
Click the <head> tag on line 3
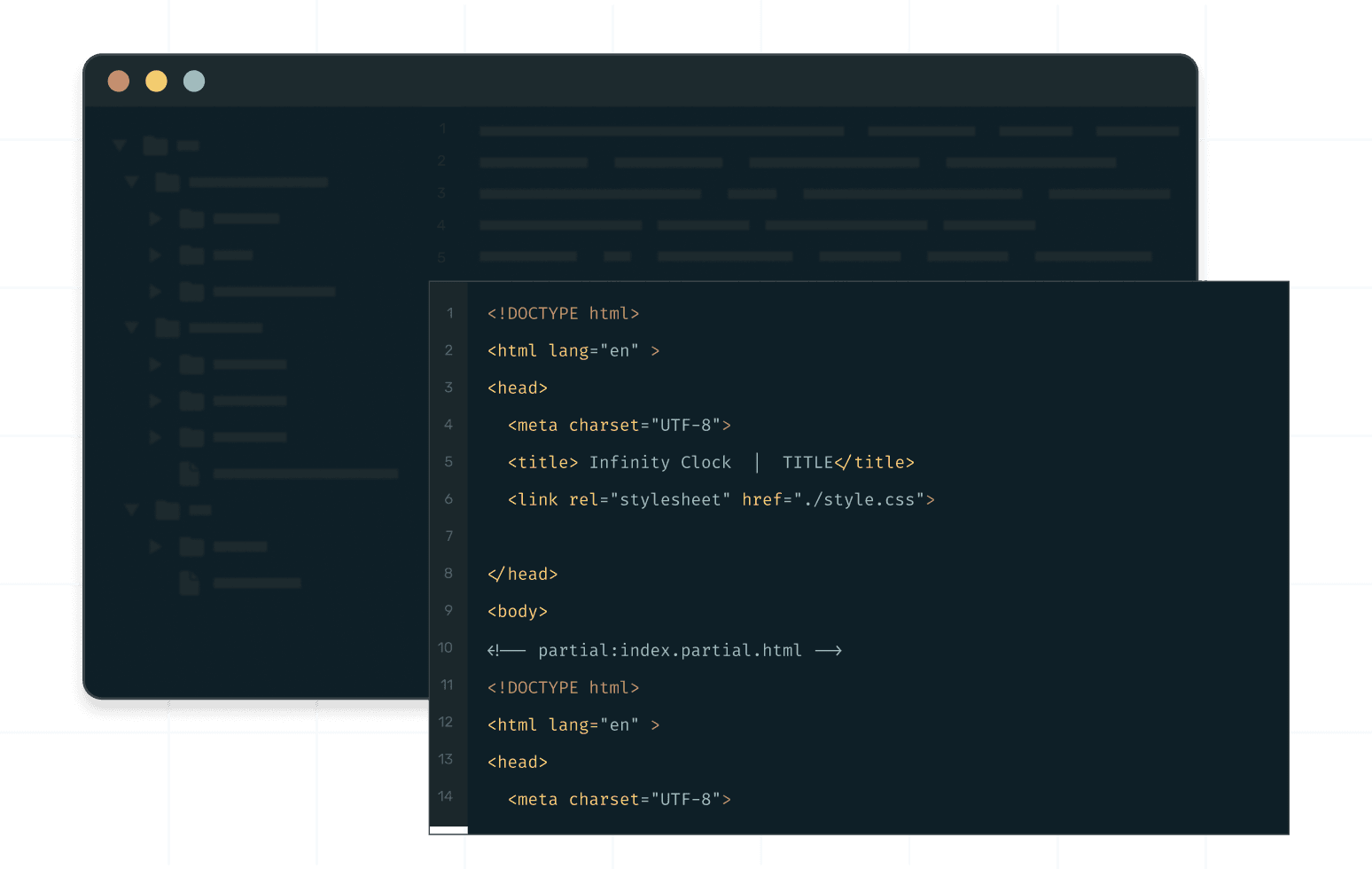(518, 388)
